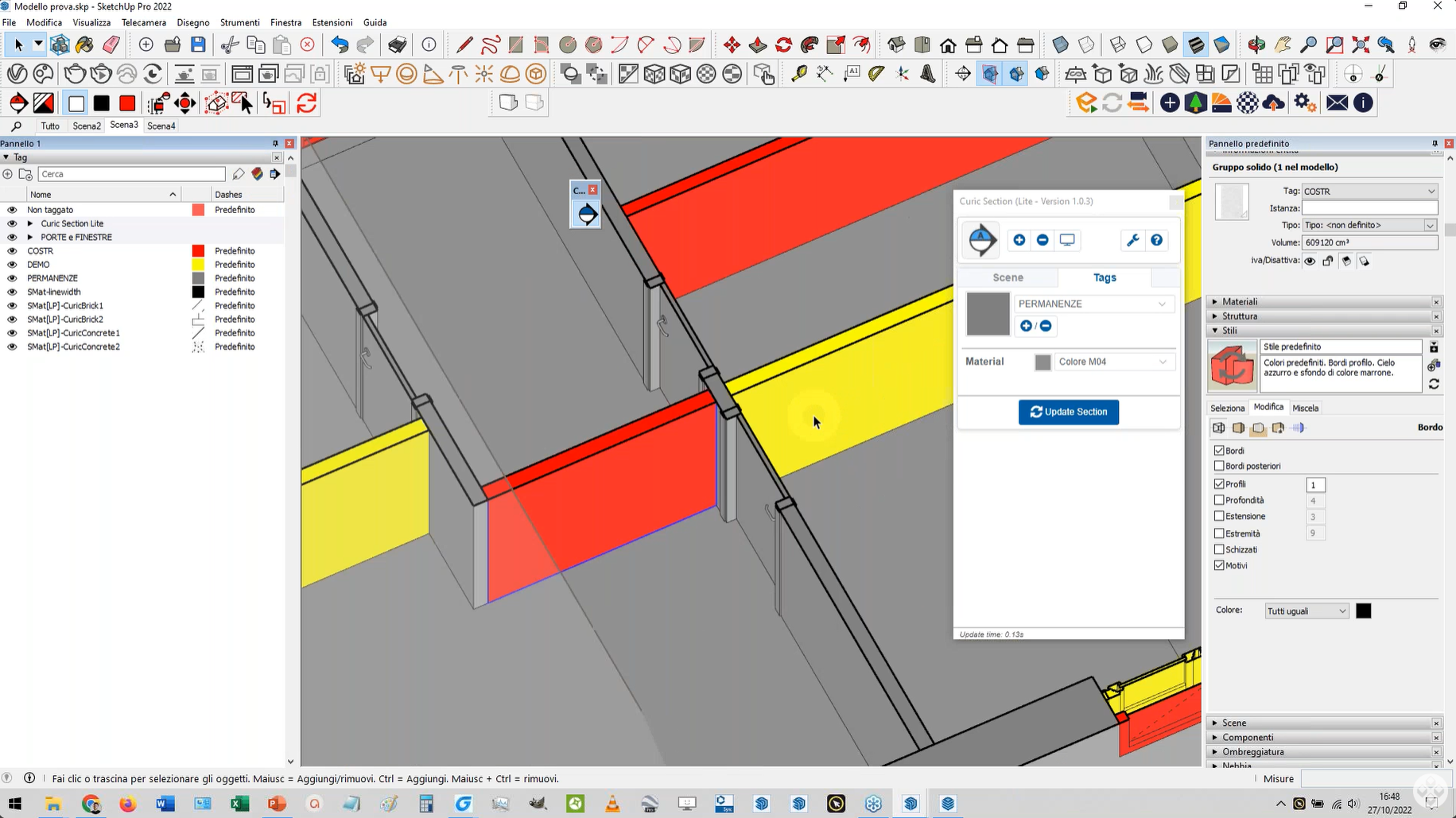Click the Add tag plus icon
Screen dimensions: 1456x818
(8, 174)
